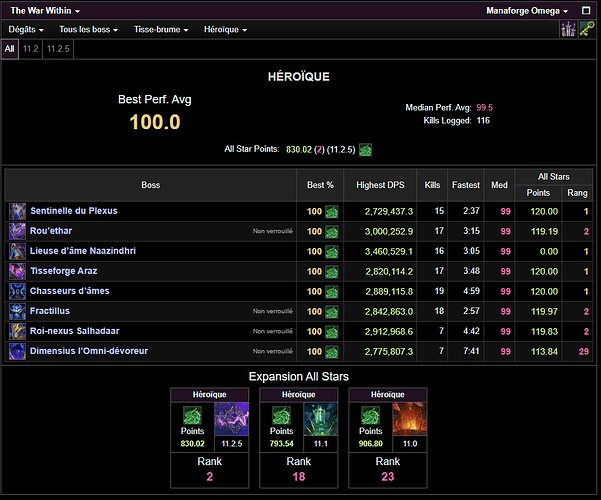This screenshot has height=500, width=601.
Task: Click the green spec icon beside All Star Points
Action: click(366, 150)
